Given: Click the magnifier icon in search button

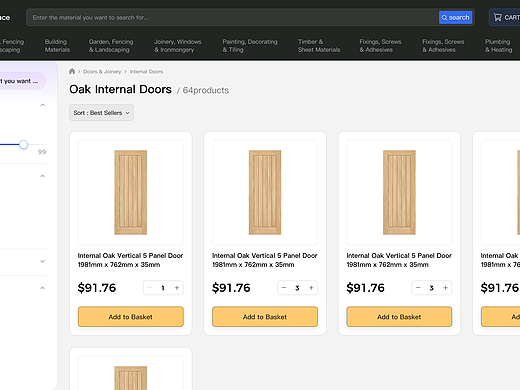Looking at the screenshot, I should [x=444, y=18].
